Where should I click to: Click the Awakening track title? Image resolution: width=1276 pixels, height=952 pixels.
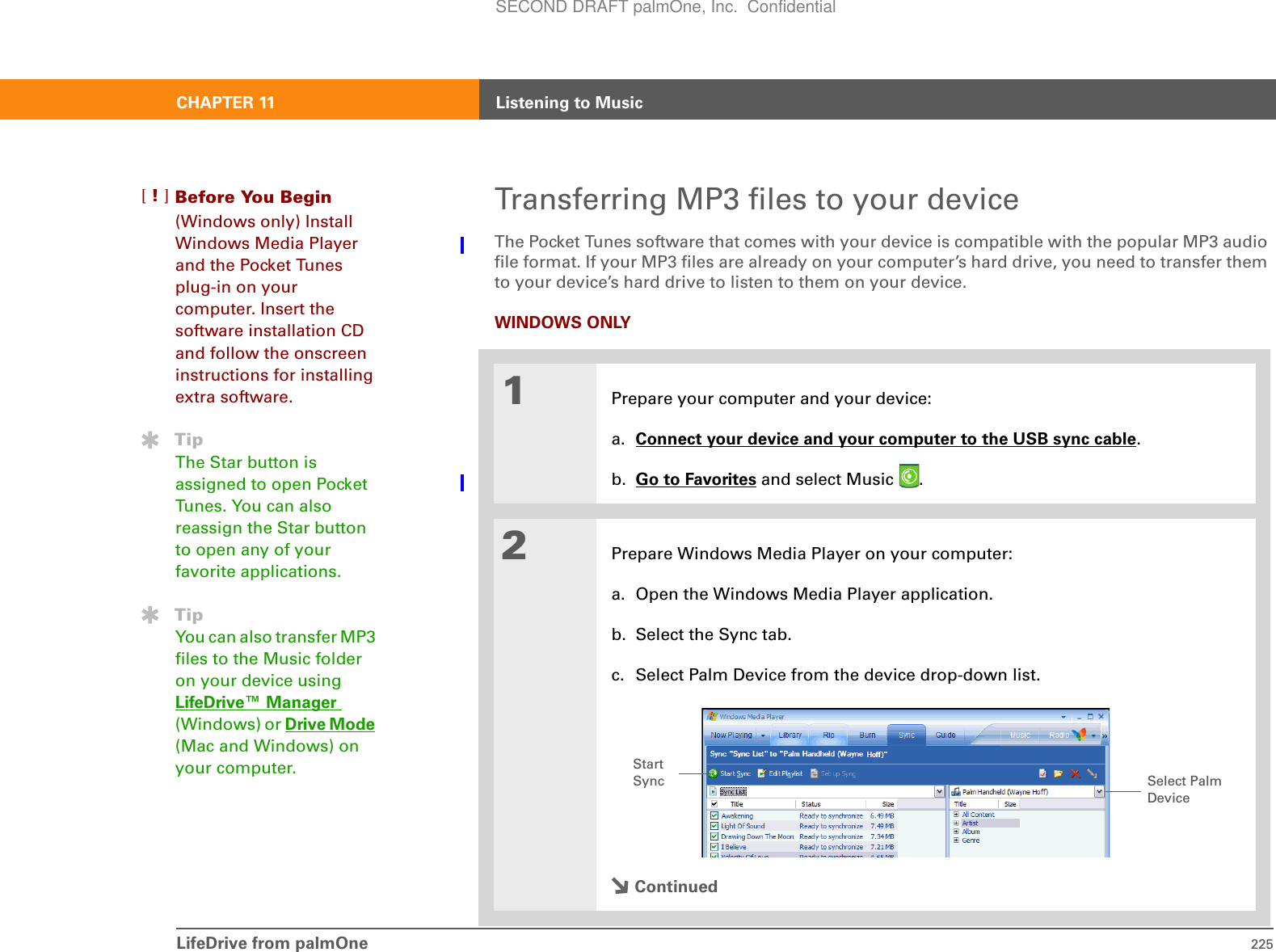(x=737, y=816)
